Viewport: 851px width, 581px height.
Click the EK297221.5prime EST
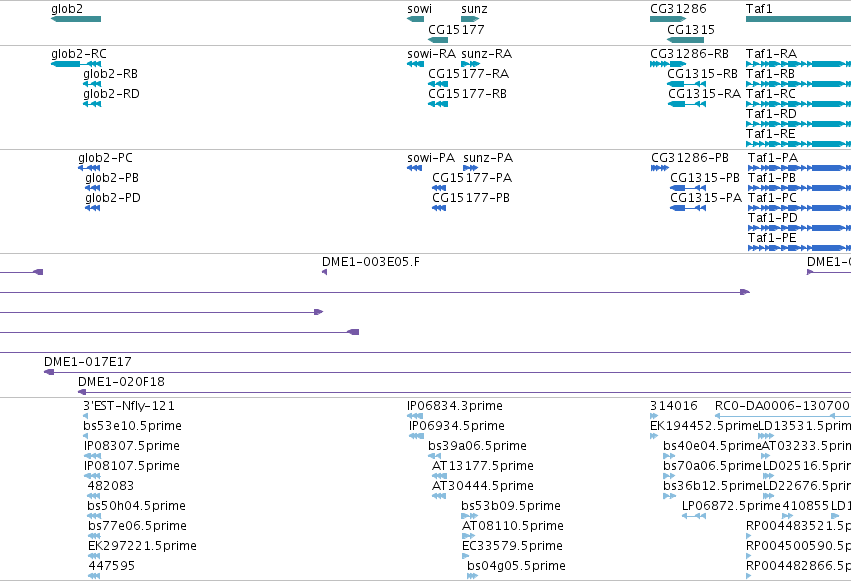click(142, 547)
